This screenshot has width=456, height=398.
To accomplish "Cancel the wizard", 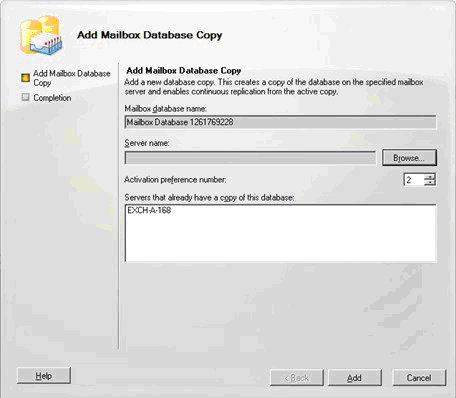I will click(x=419, y=378).
